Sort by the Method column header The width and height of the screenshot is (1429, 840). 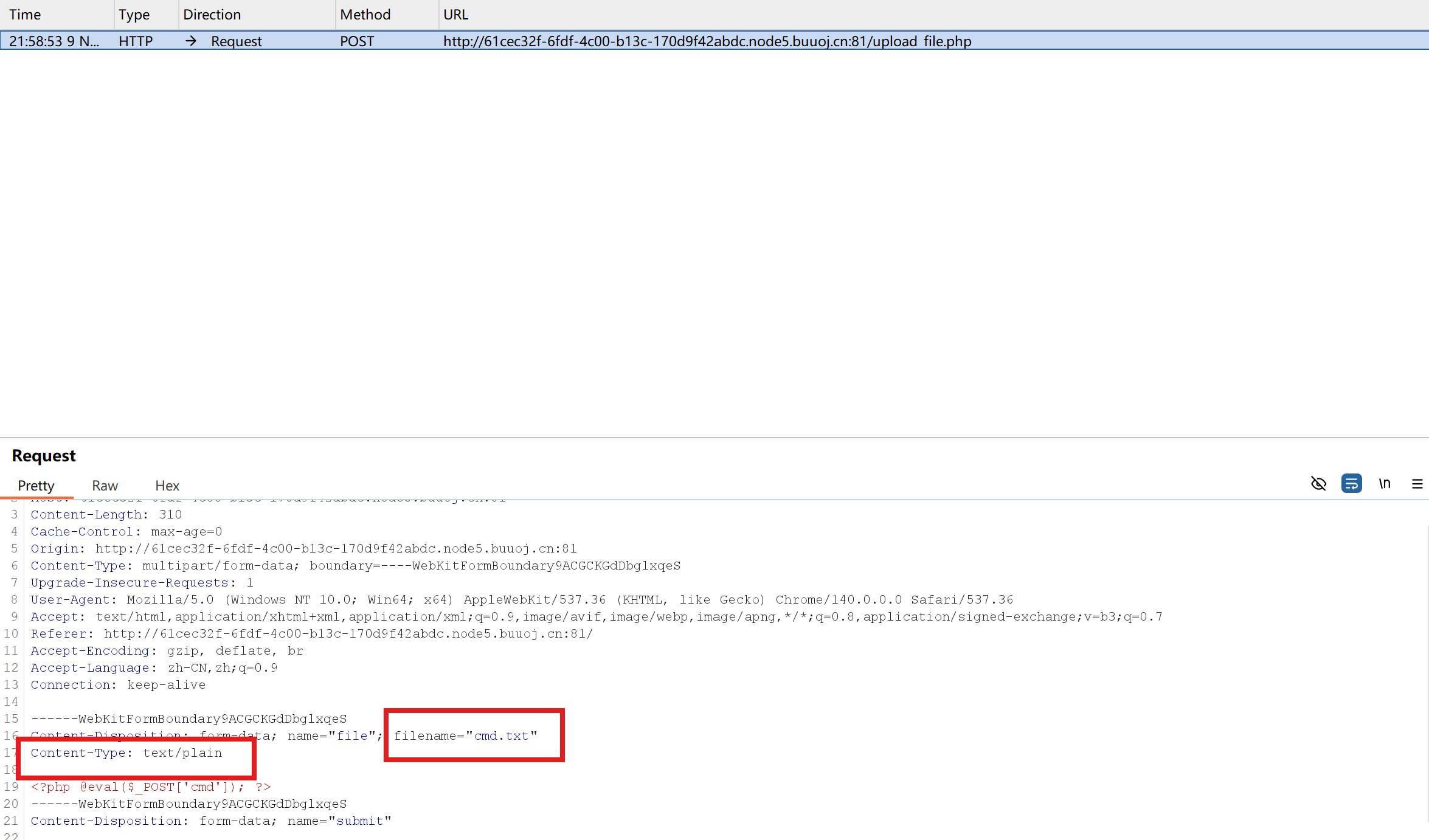coord(365,15)
